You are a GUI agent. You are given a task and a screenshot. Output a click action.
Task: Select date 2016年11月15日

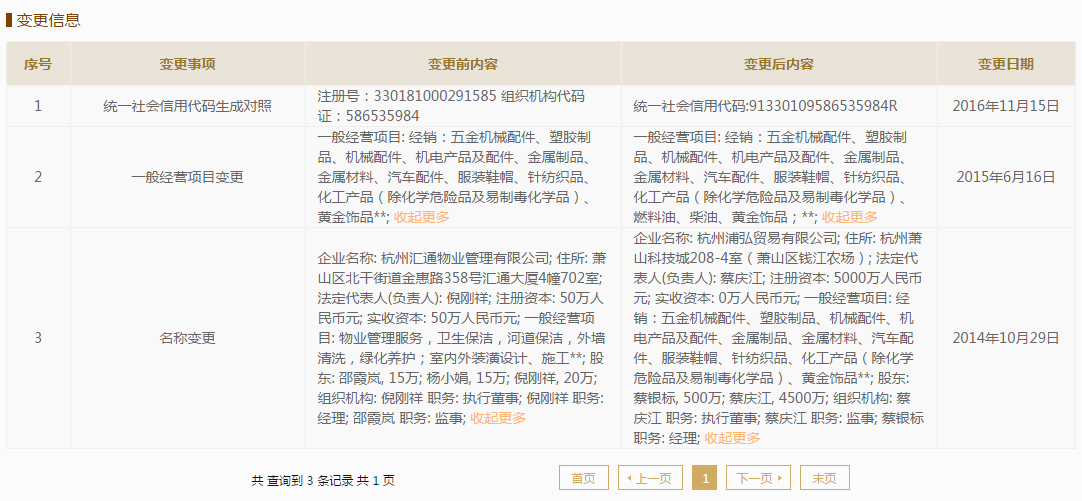[x=1005, y=106]
